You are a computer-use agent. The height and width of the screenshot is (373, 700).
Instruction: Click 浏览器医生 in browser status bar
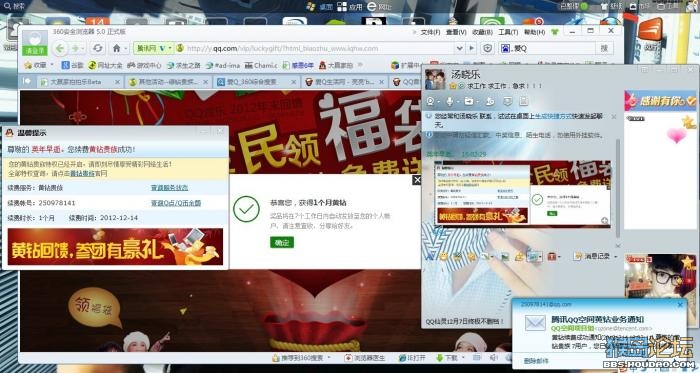(x=364, y=358)
